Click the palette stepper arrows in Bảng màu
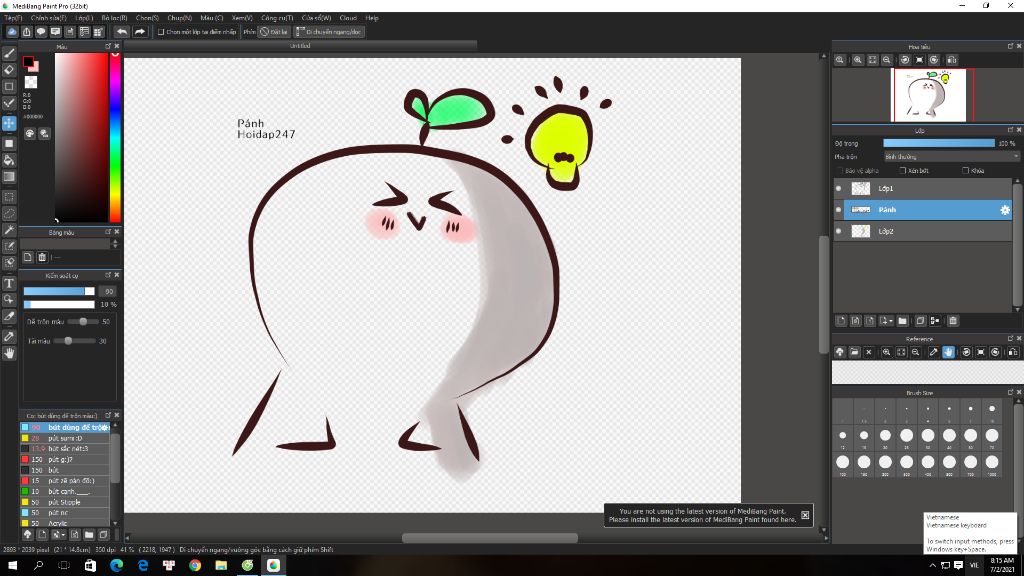Viewport: 1024px width, 576px height. 115,244
